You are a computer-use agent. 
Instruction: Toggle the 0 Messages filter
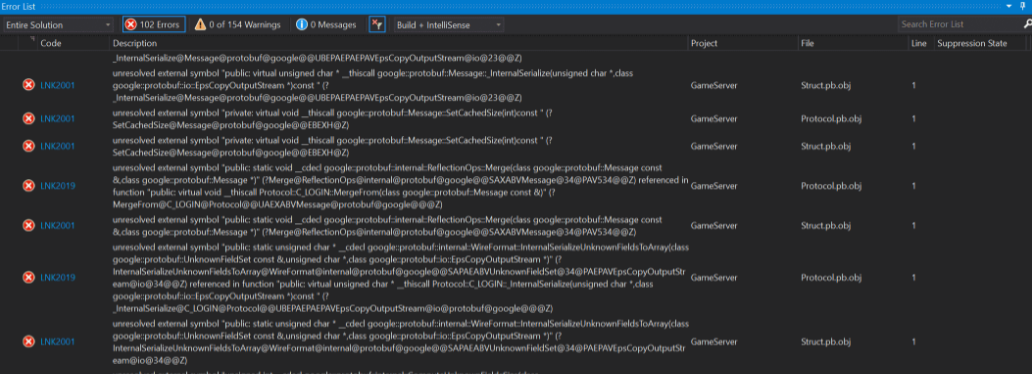(x=326, y=24)
